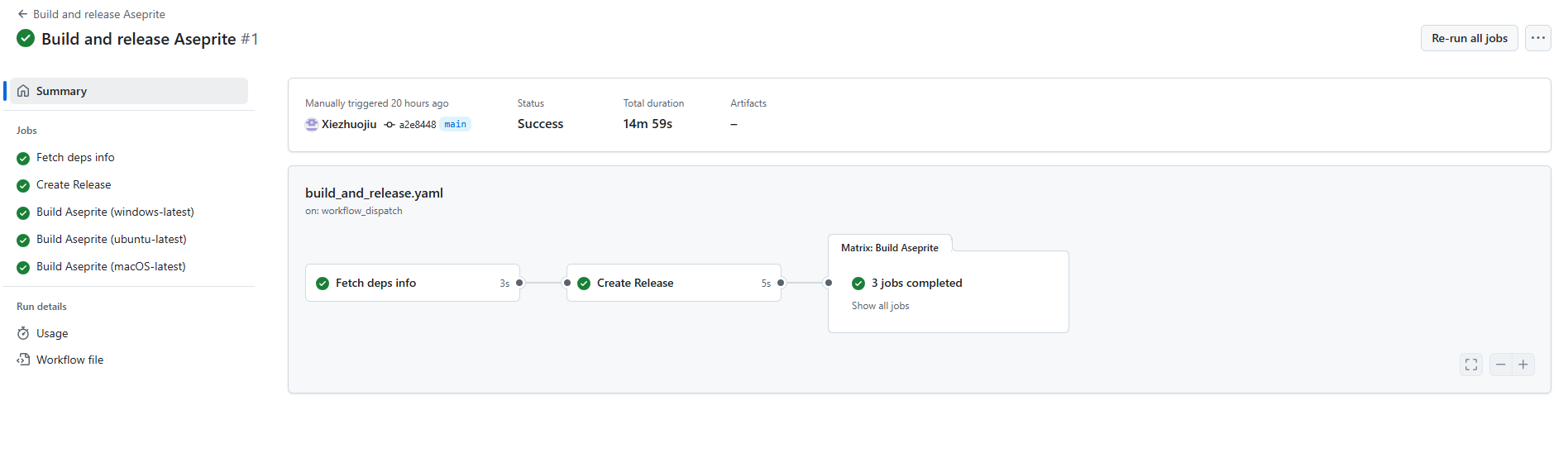Open Build Aseprite (windows-latest) job
Screen dimensions: 1568x472
115,212
